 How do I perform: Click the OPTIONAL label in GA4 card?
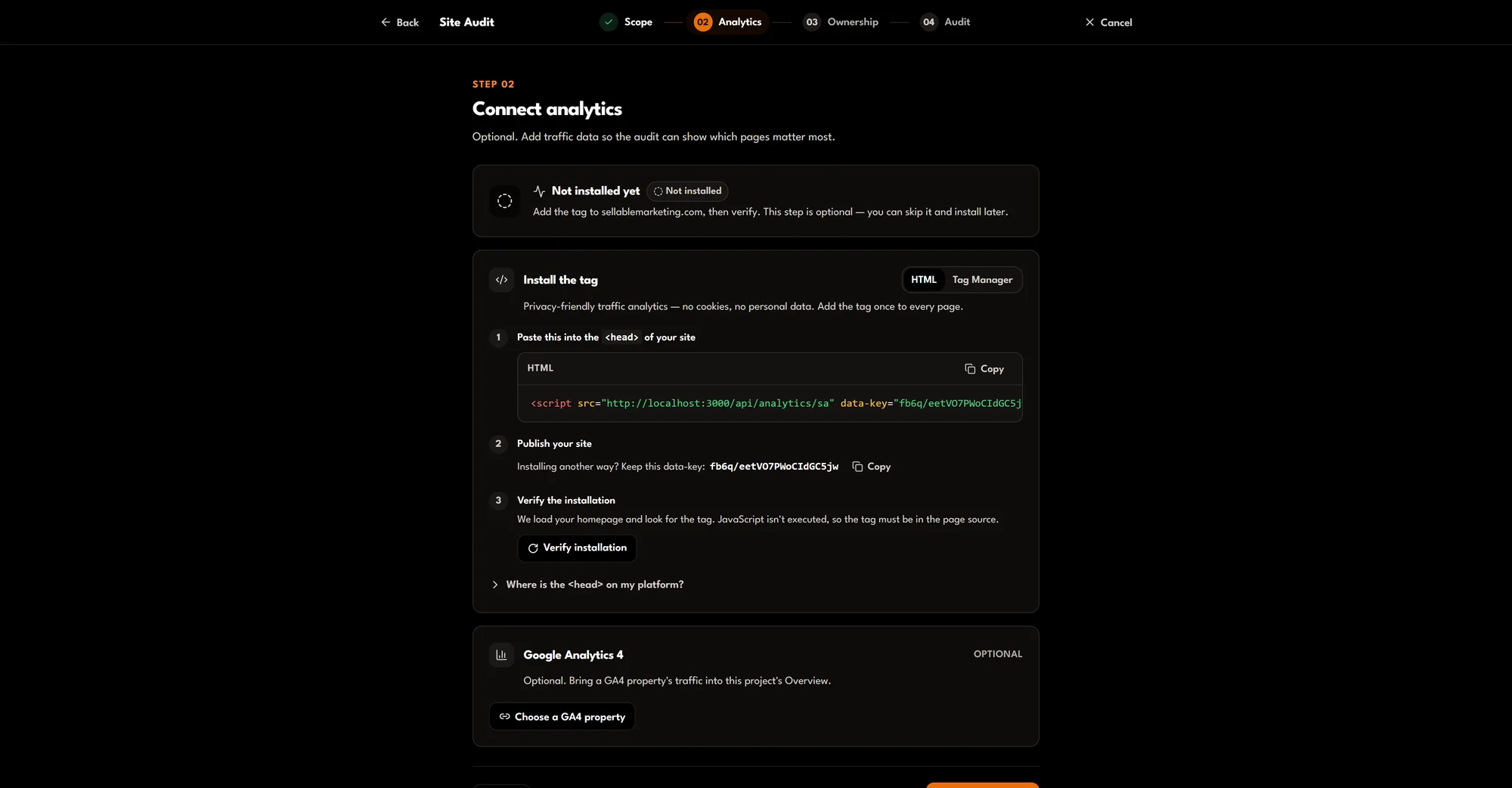pos(997,654)
